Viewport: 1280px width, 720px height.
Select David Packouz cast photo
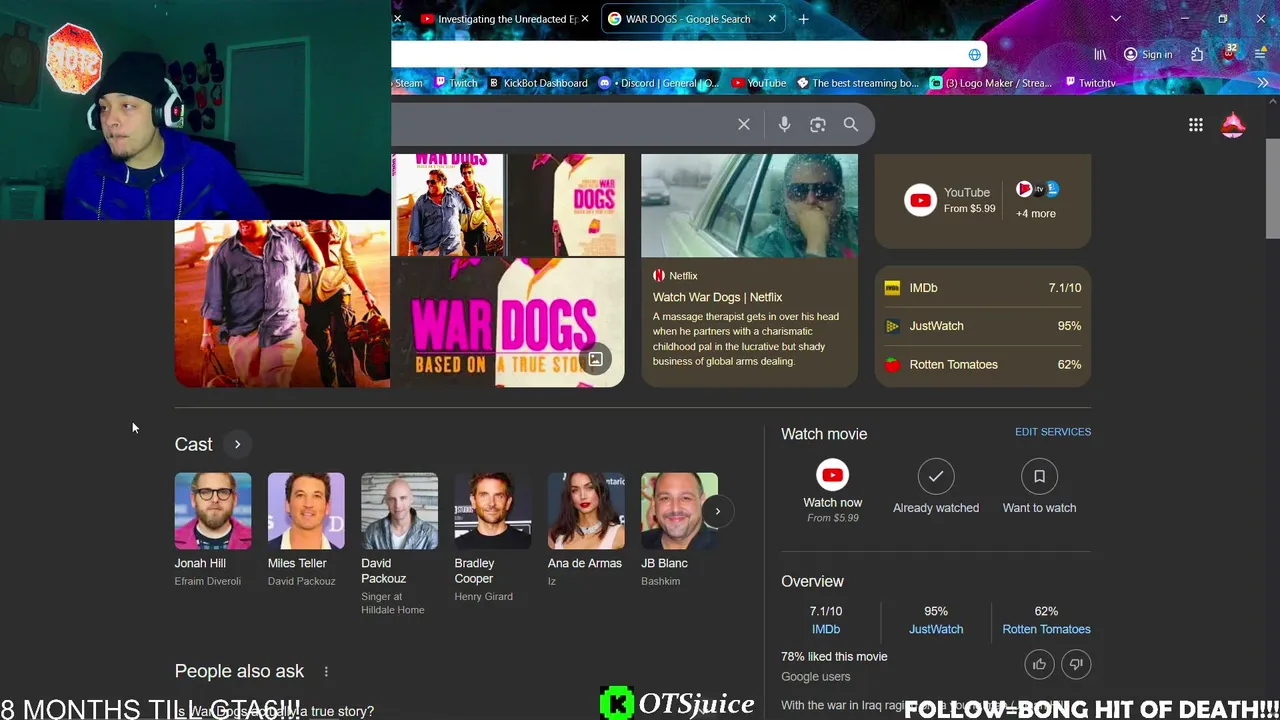pyautogui.click(x=399, y=511)
